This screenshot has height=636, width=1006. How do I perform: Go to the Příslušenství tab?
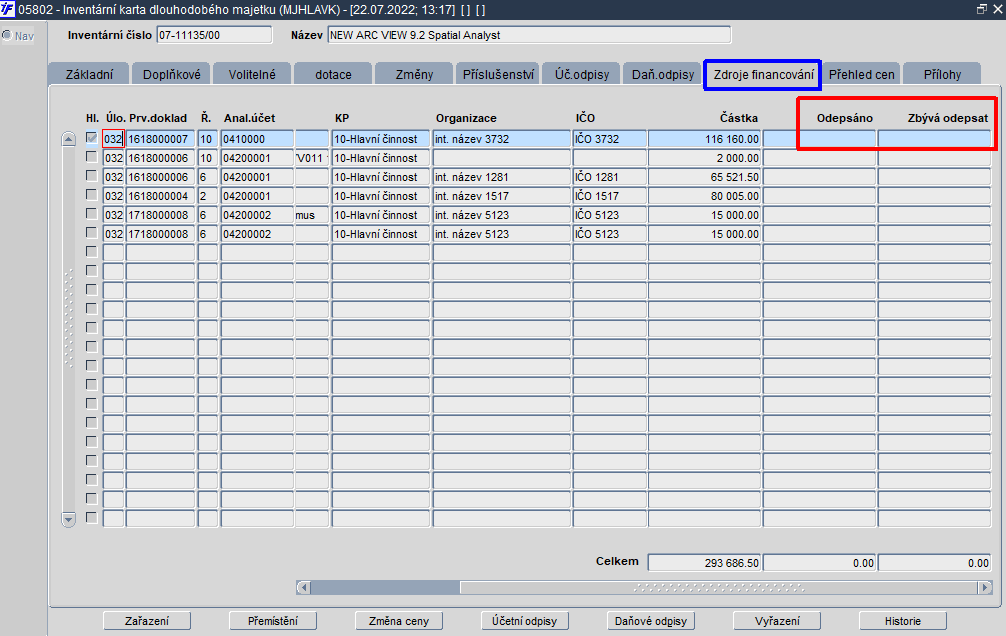498,74
